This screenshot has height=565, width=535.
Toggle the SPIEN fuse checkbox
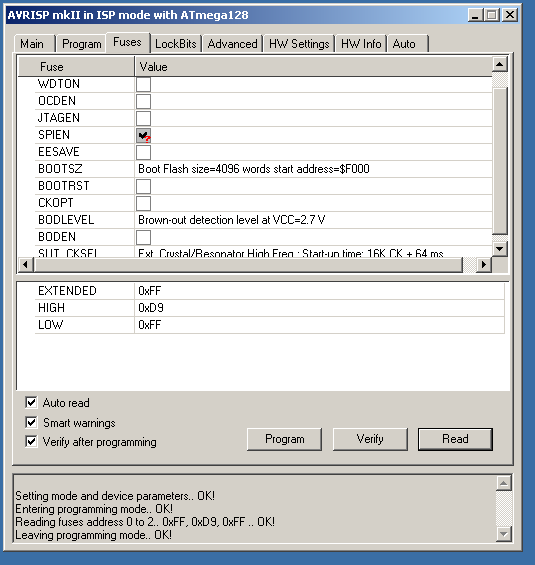(x=143, y=135)
